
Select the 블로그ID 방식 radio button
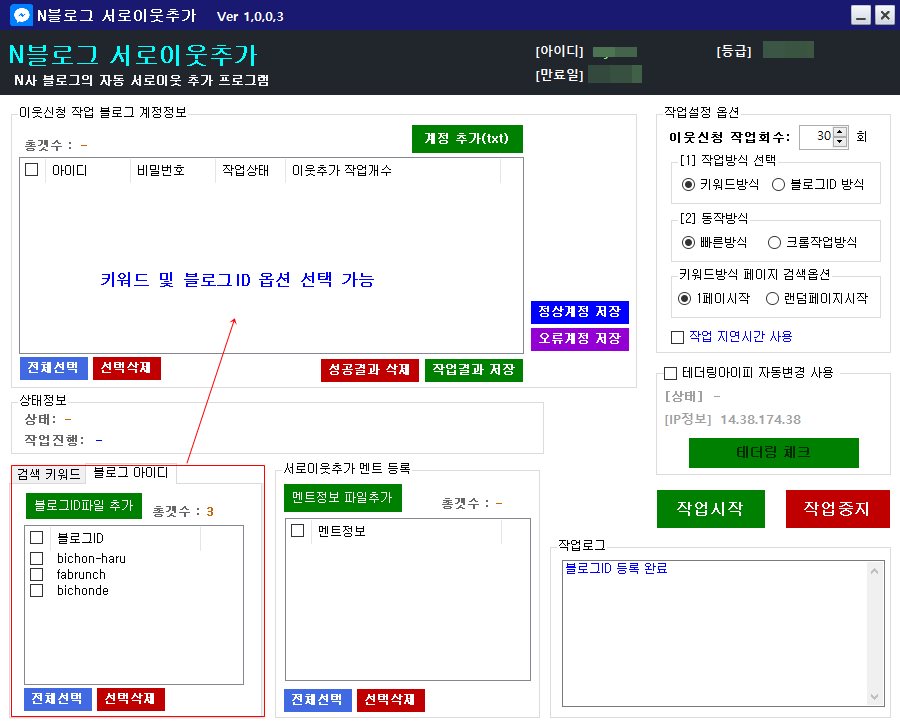pyautogui.click(x=778, y=184)
